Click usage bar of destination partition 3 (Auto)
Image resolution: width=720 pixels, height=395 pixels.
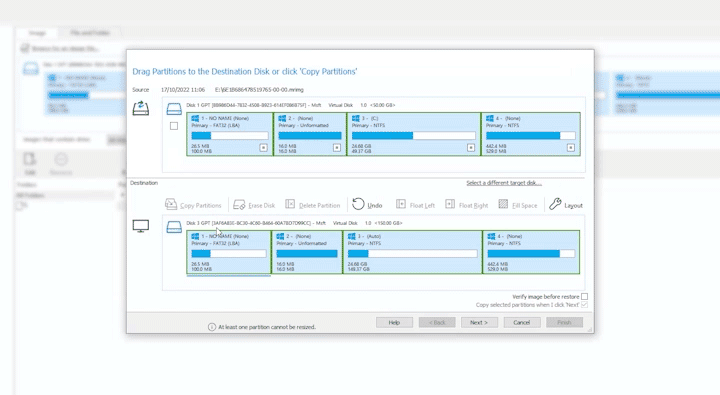tap(412, 254)
